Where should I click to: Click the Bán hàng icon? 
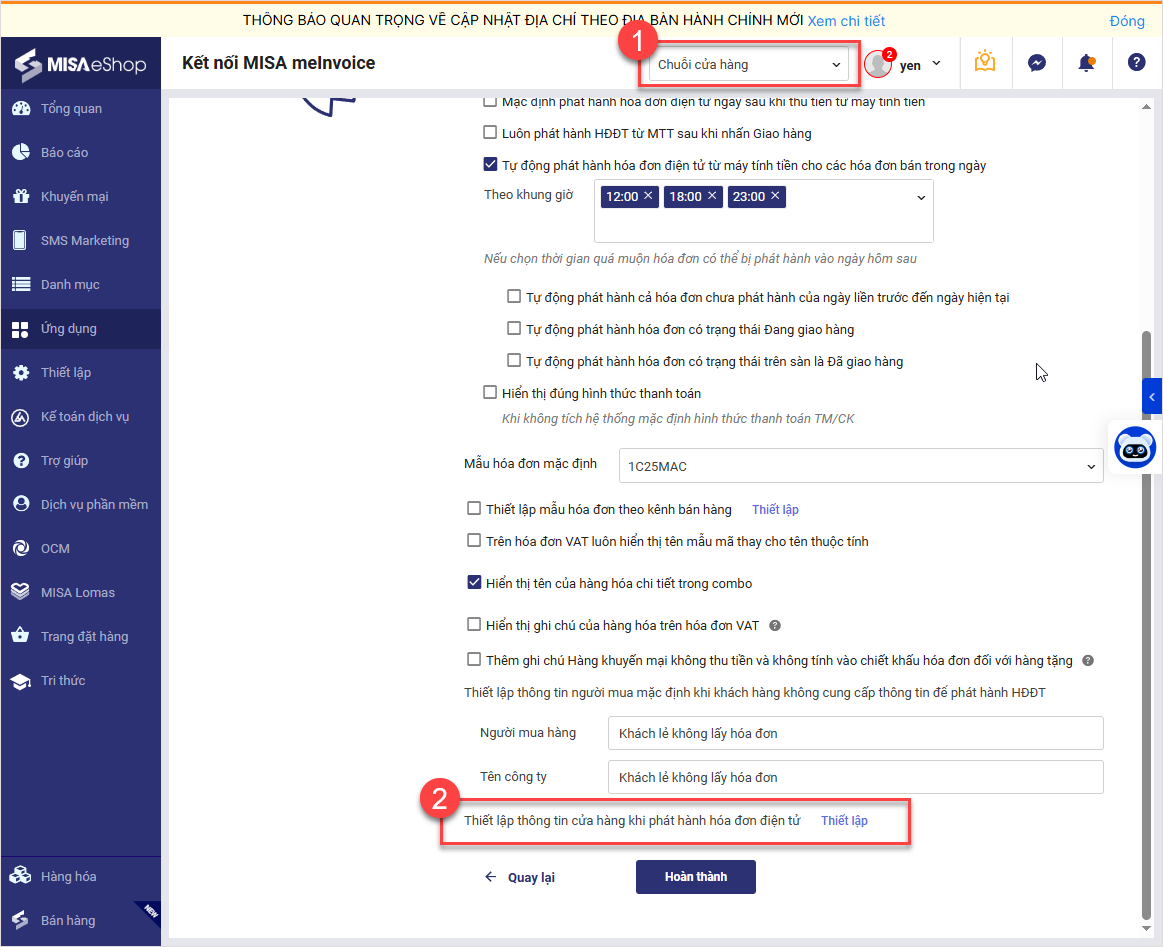(x=21, y=920)
